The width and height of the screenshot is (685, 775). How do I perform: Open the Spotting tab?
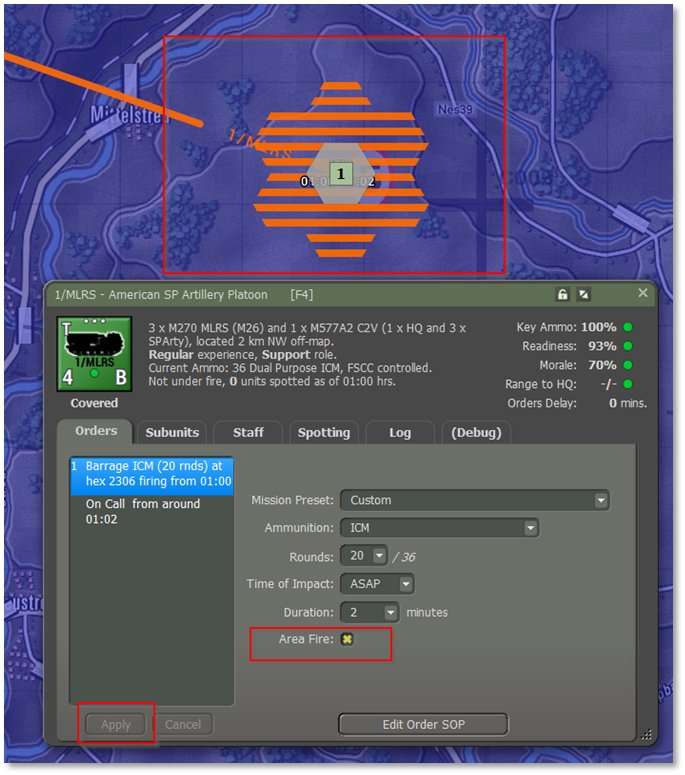click(x=323, y=432)
